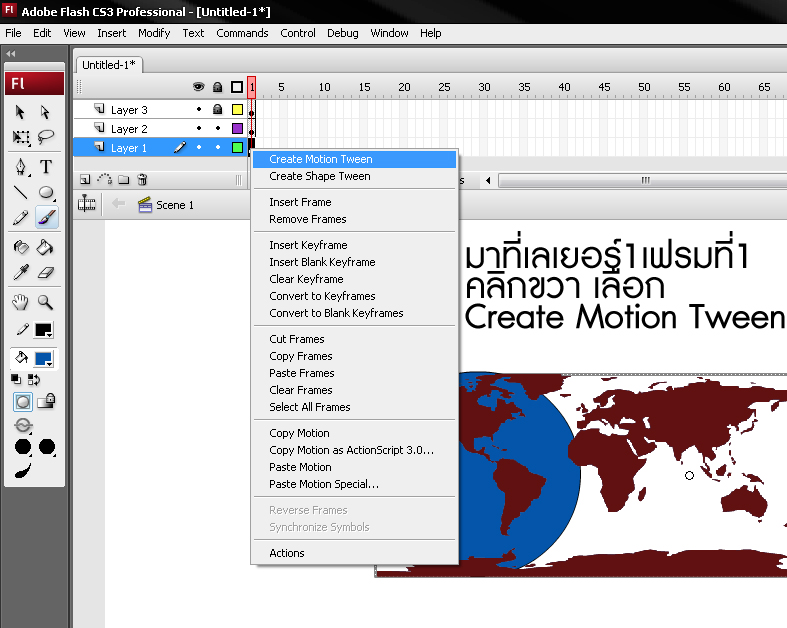Screen dimensions: 787x628
Task: Hide Layer 3 using its visibility dot
Action: tap(199, 109)
